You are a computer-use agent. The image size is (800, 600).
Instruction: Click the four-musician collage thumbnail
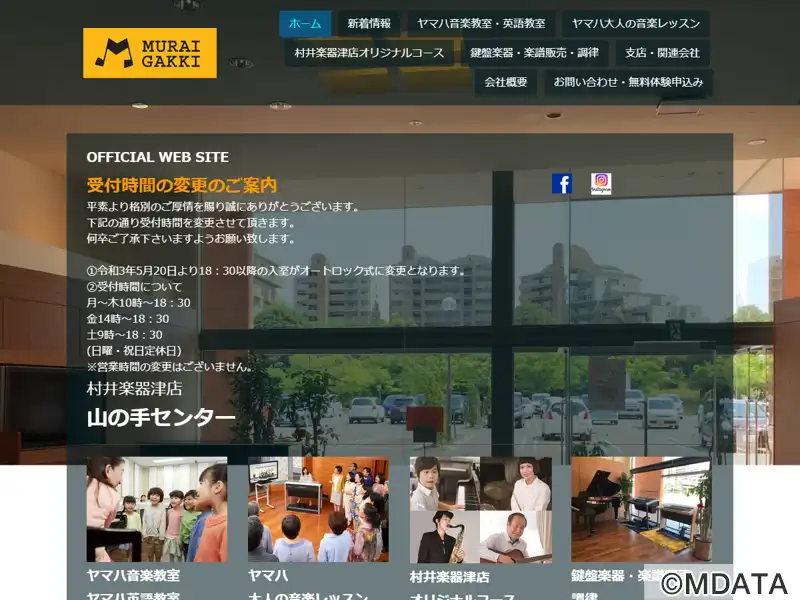(x=481, y=510)
